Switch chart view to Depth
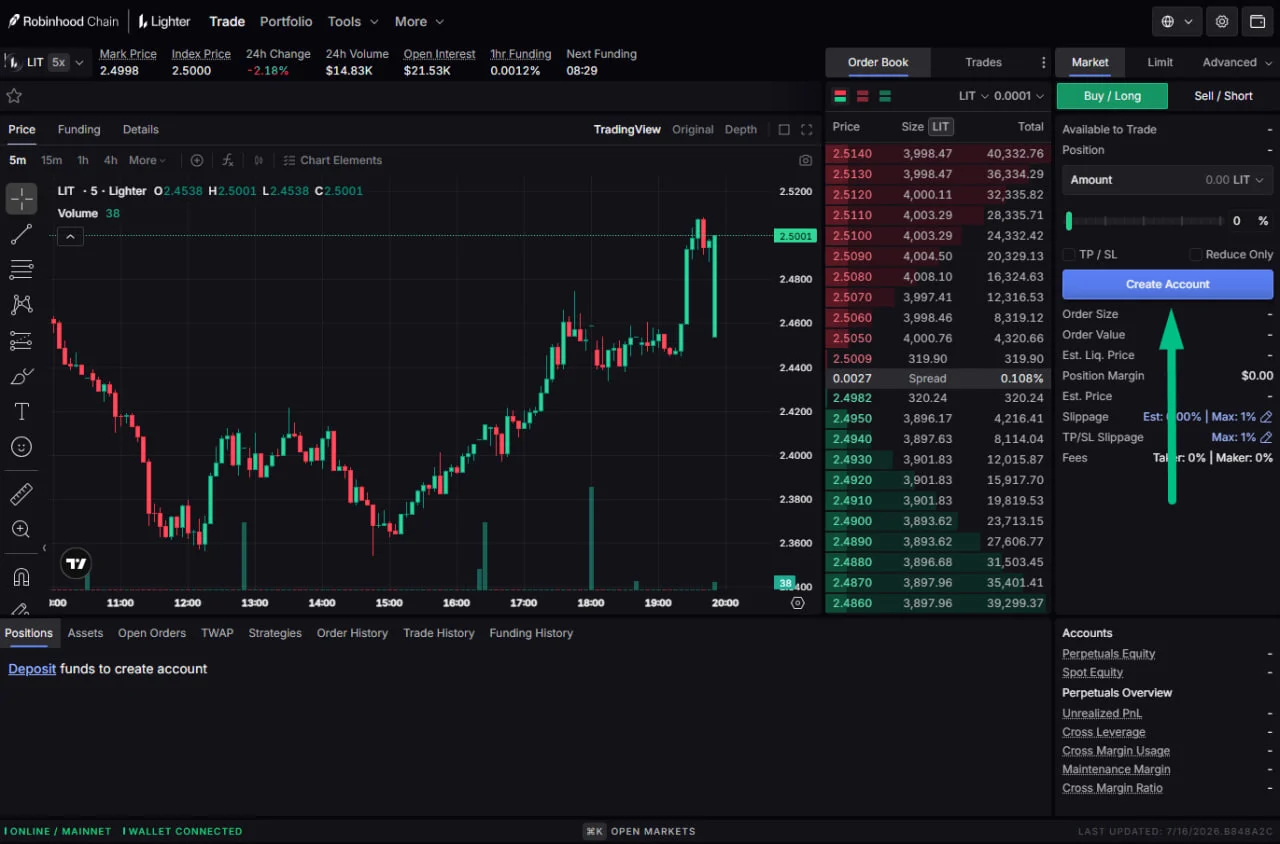 click(741, 130)
